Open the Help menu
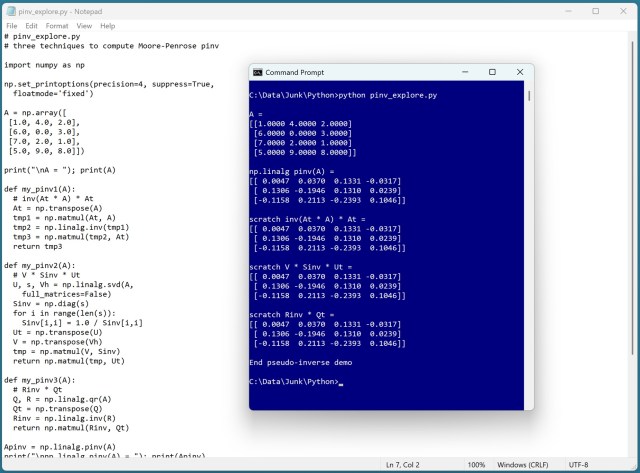This screenshot has height=473, width=640. [107, 25]
